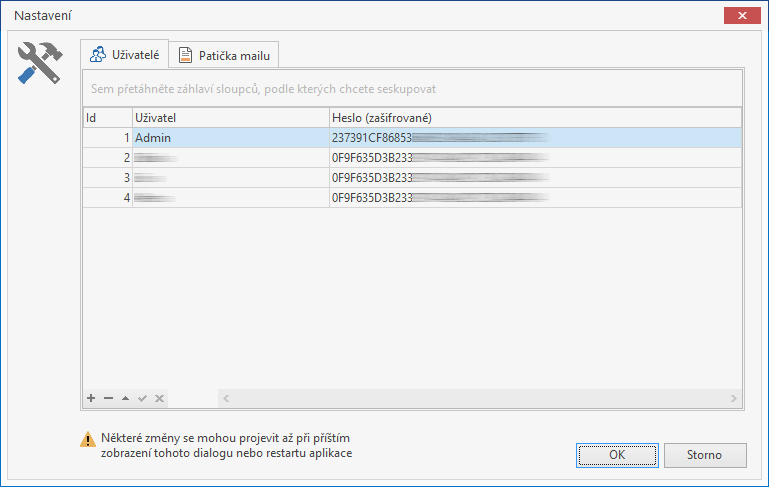
Task: Open the Patička mailu tab
Action: [223, 55]
